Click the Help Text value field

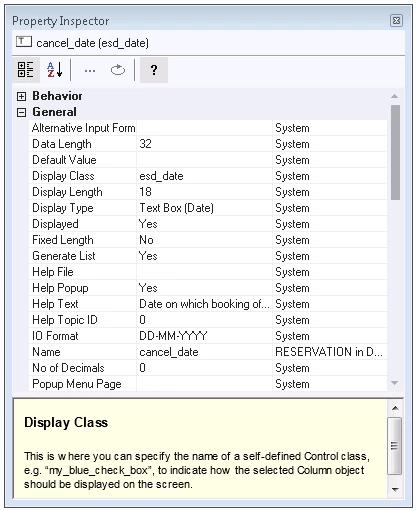click(204, 304)
